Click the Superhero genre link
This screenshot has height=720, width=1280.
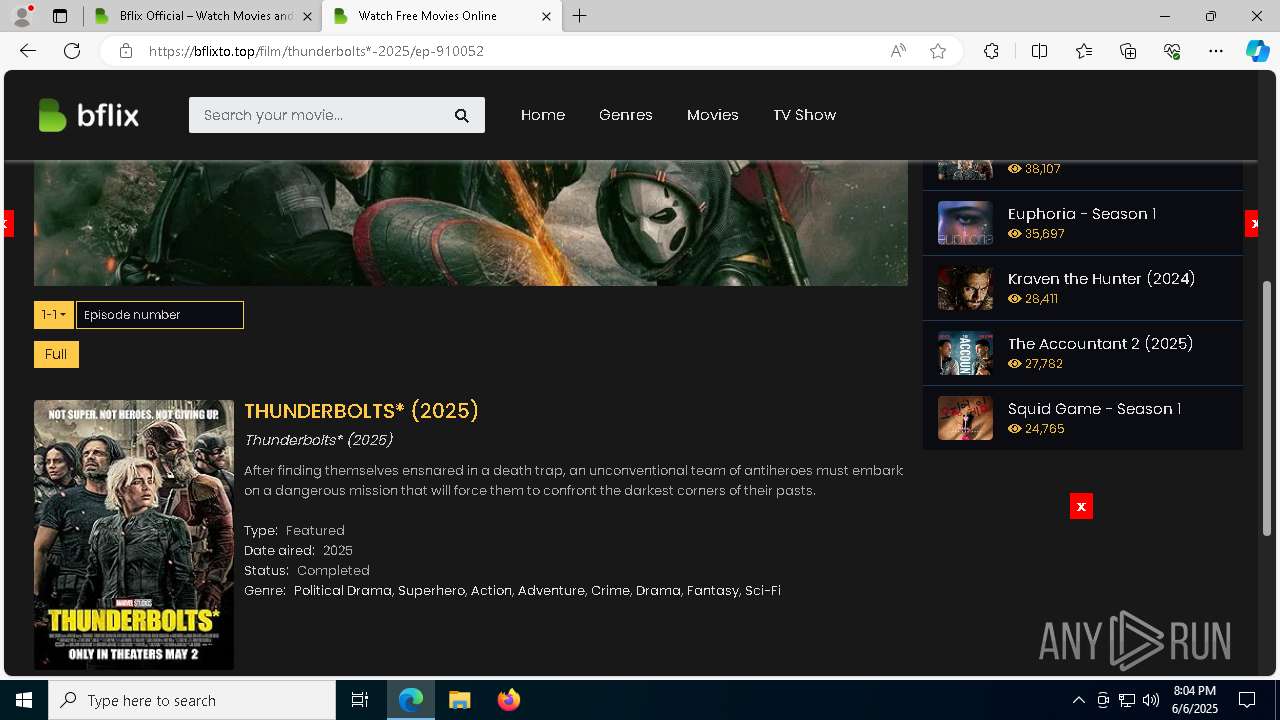[431, 591]
